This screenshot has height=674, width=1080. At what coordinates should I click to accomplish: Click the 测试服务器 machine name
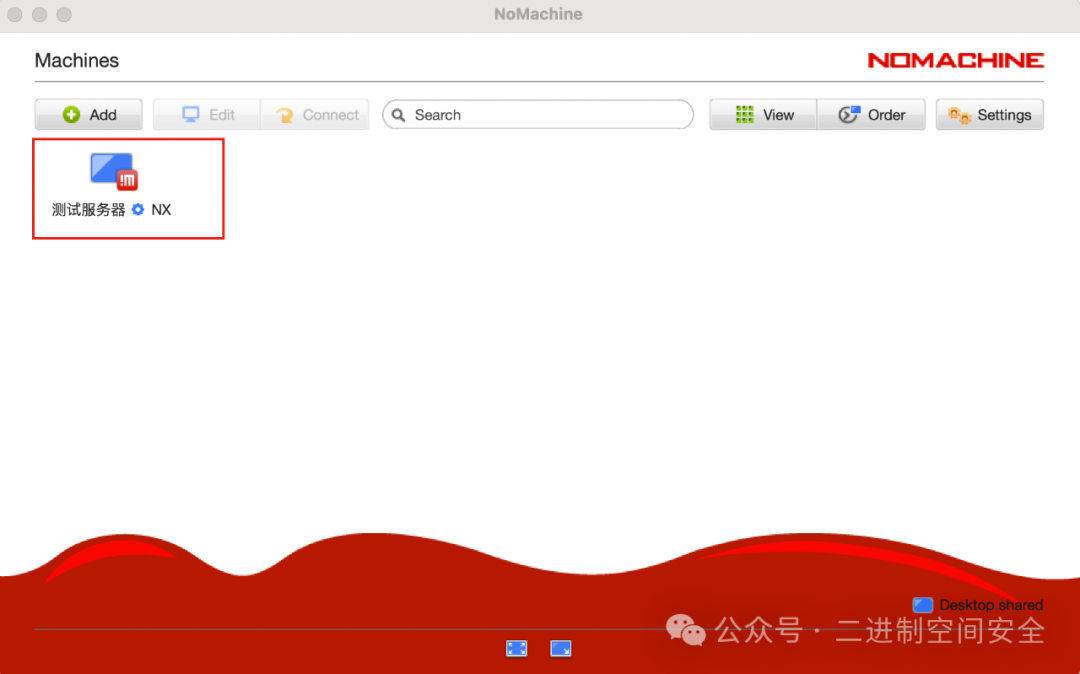click(x=88, y=210)
